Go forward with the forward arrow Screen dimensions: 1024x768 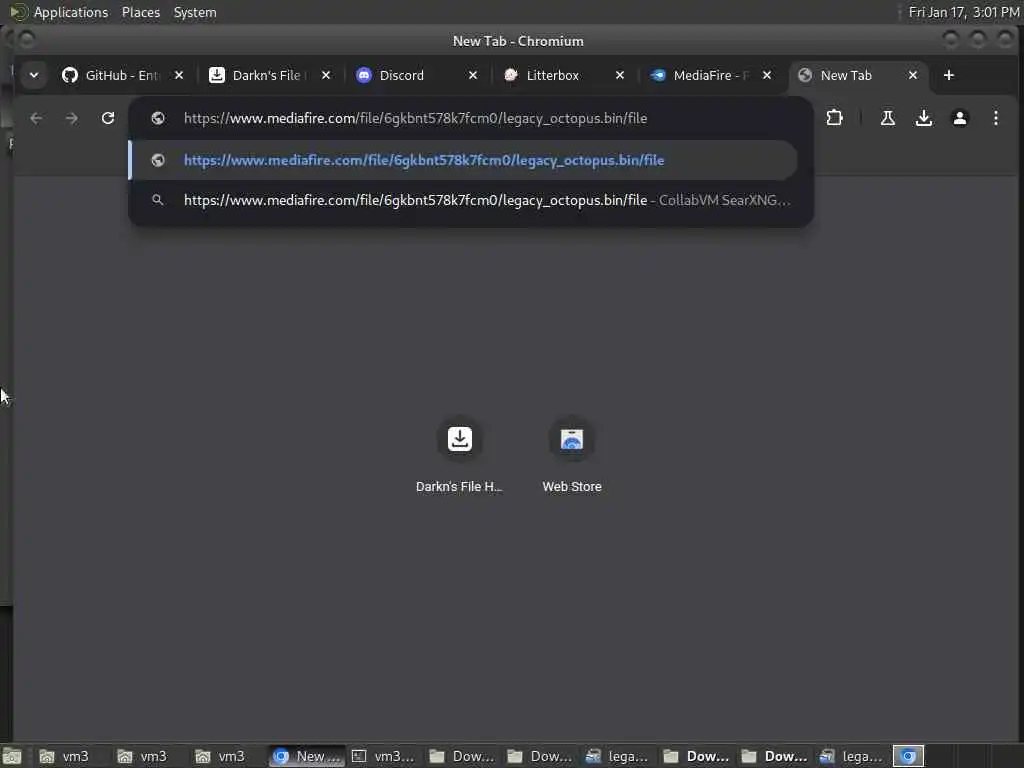click(72, 118)
